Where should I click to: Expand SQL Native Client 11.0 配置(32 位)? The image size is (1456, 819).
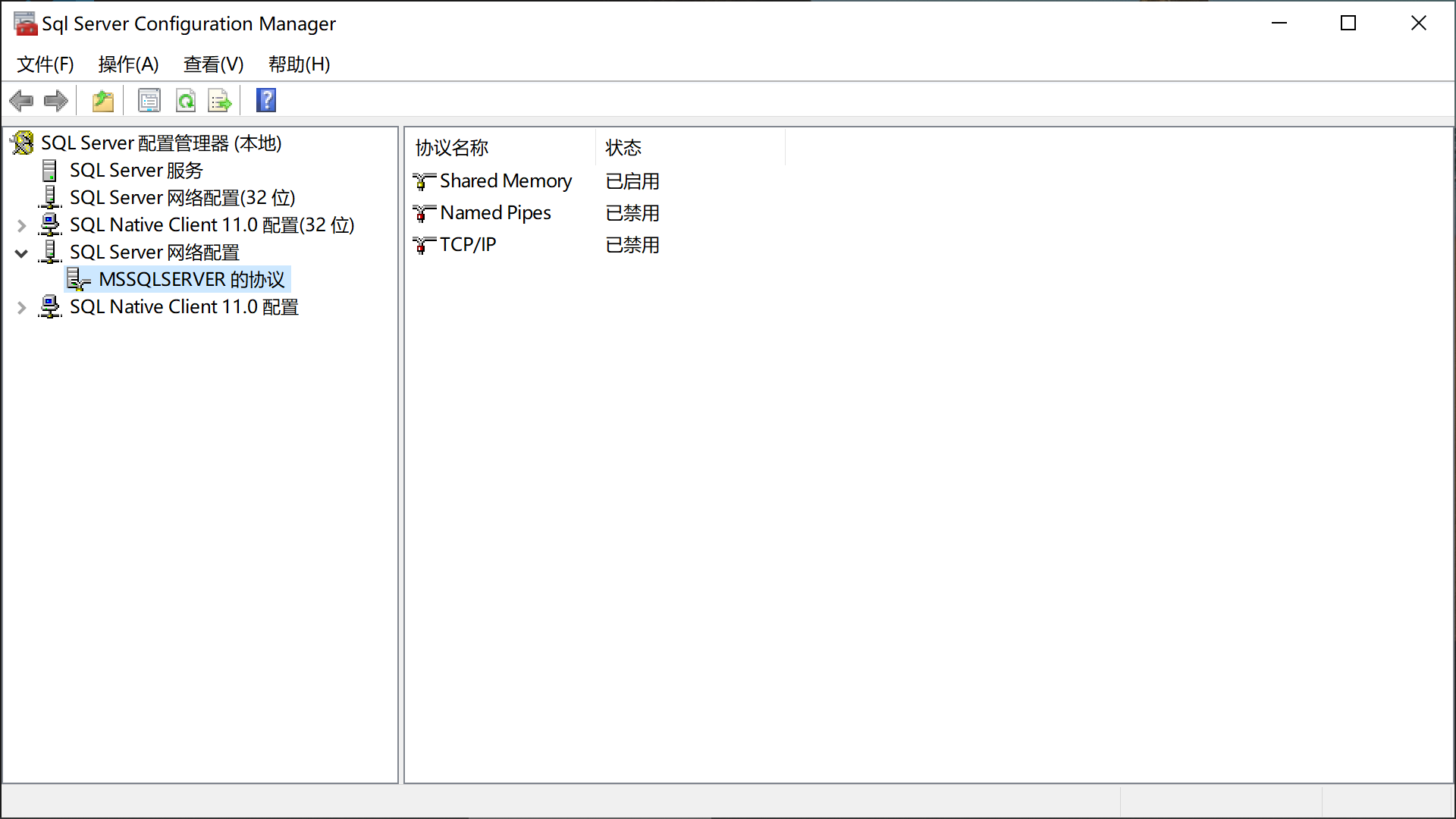pos(21,225)
